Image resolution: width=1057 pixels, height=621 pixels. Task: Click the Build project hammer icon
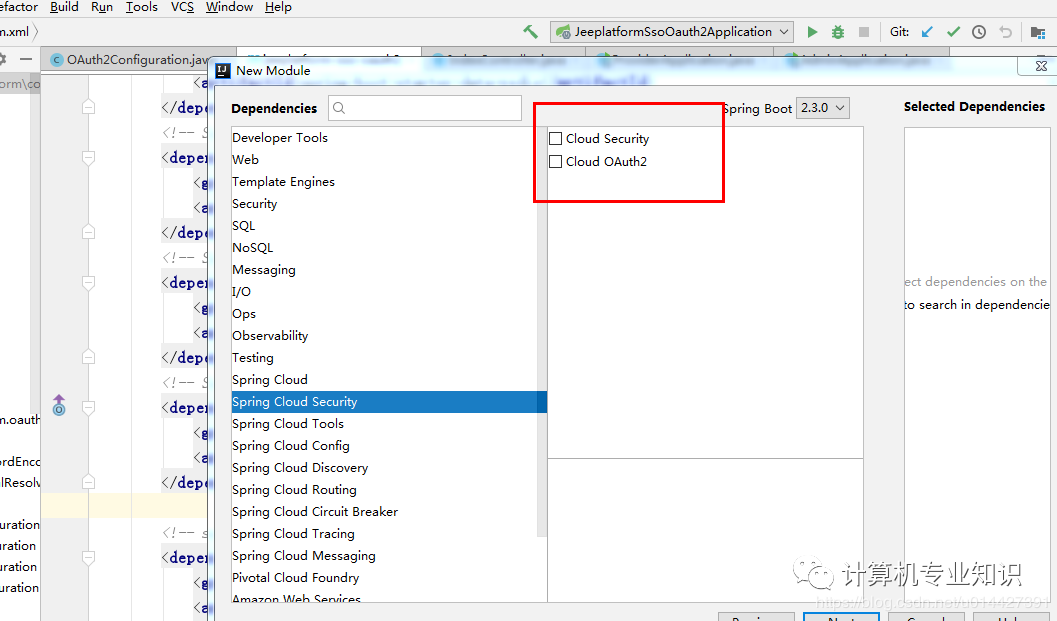(531, 32)
